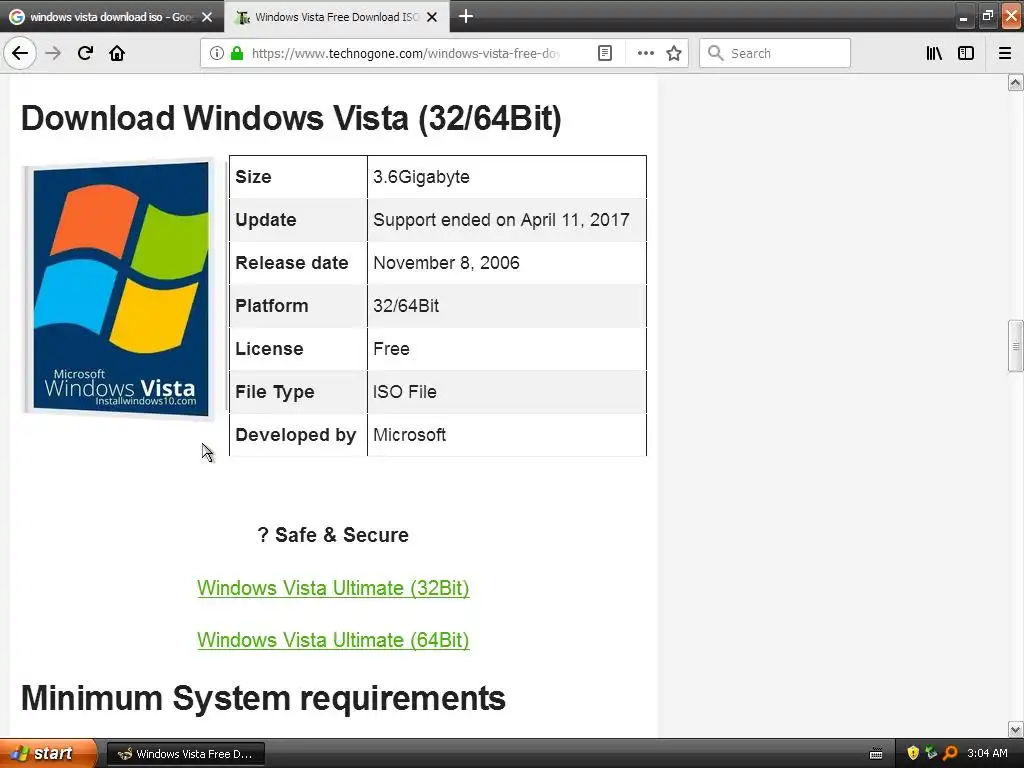Screen dimensions: 1024x768
Task: Click the 'Safe & Secure' text
Action: tap(342, 535)
